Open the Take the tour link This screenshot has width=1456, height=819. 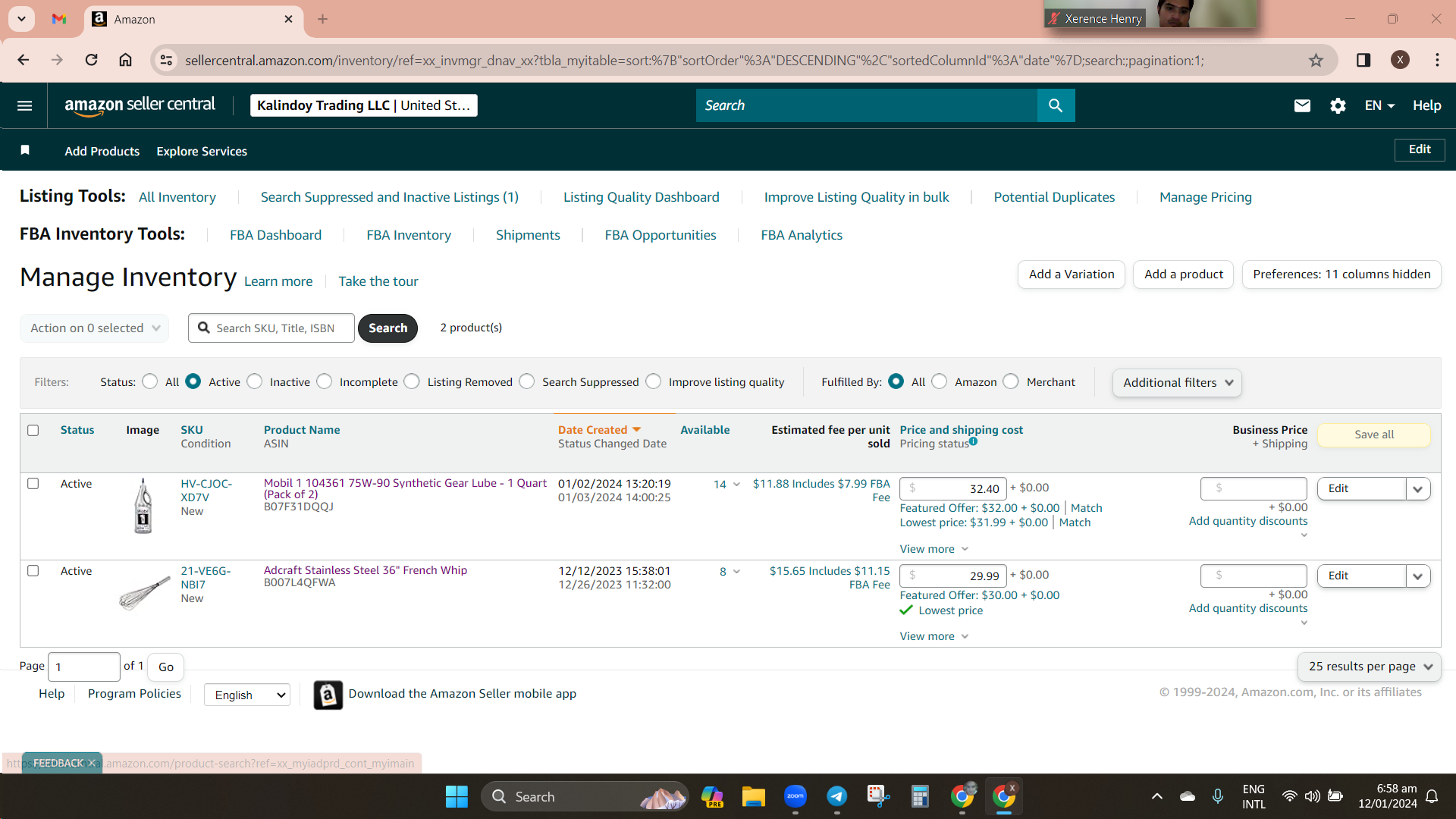[378, 281]
